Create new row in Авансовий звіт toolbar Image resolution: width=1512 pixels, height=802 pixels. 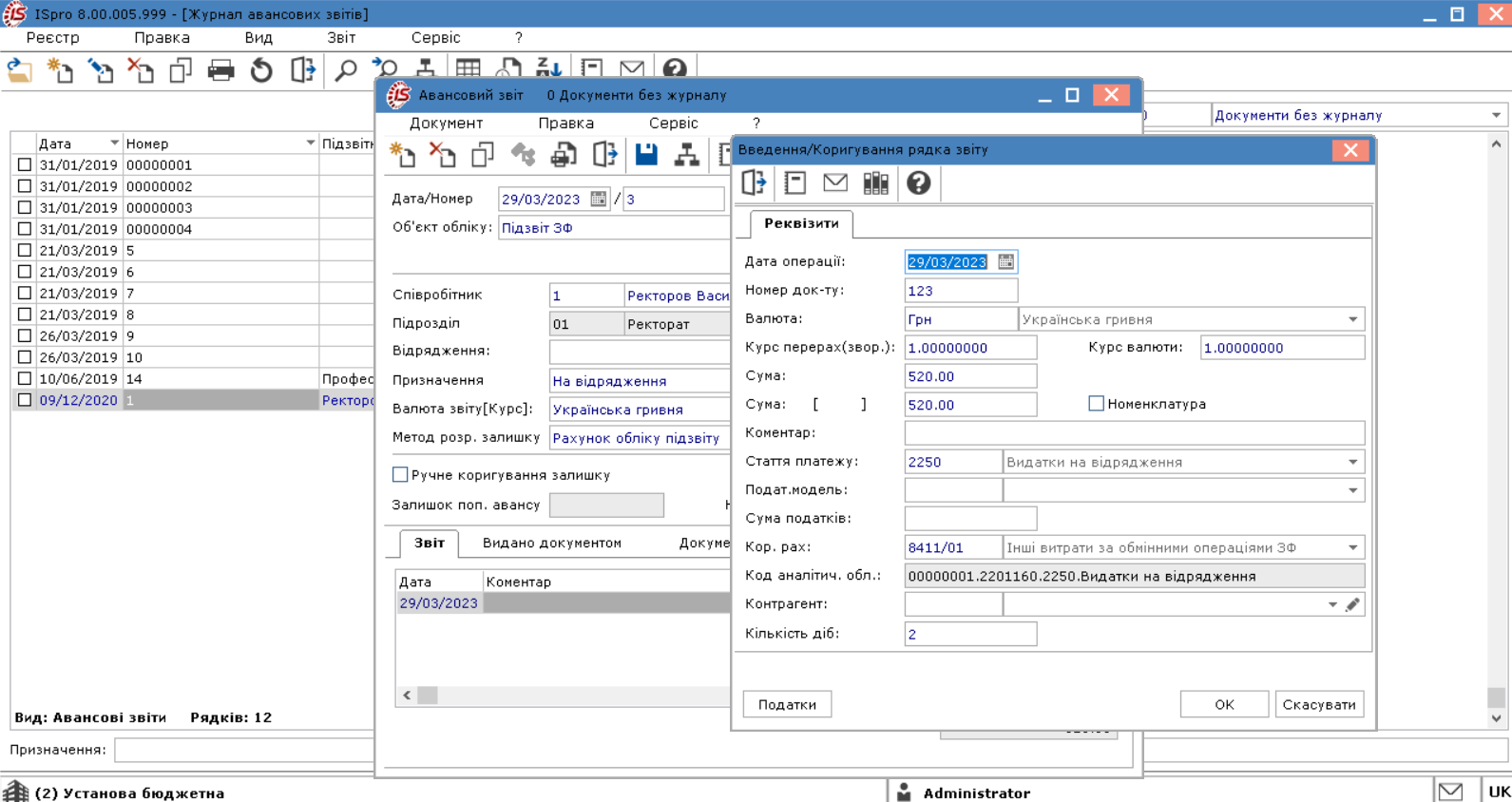click(x=403, y=154)
